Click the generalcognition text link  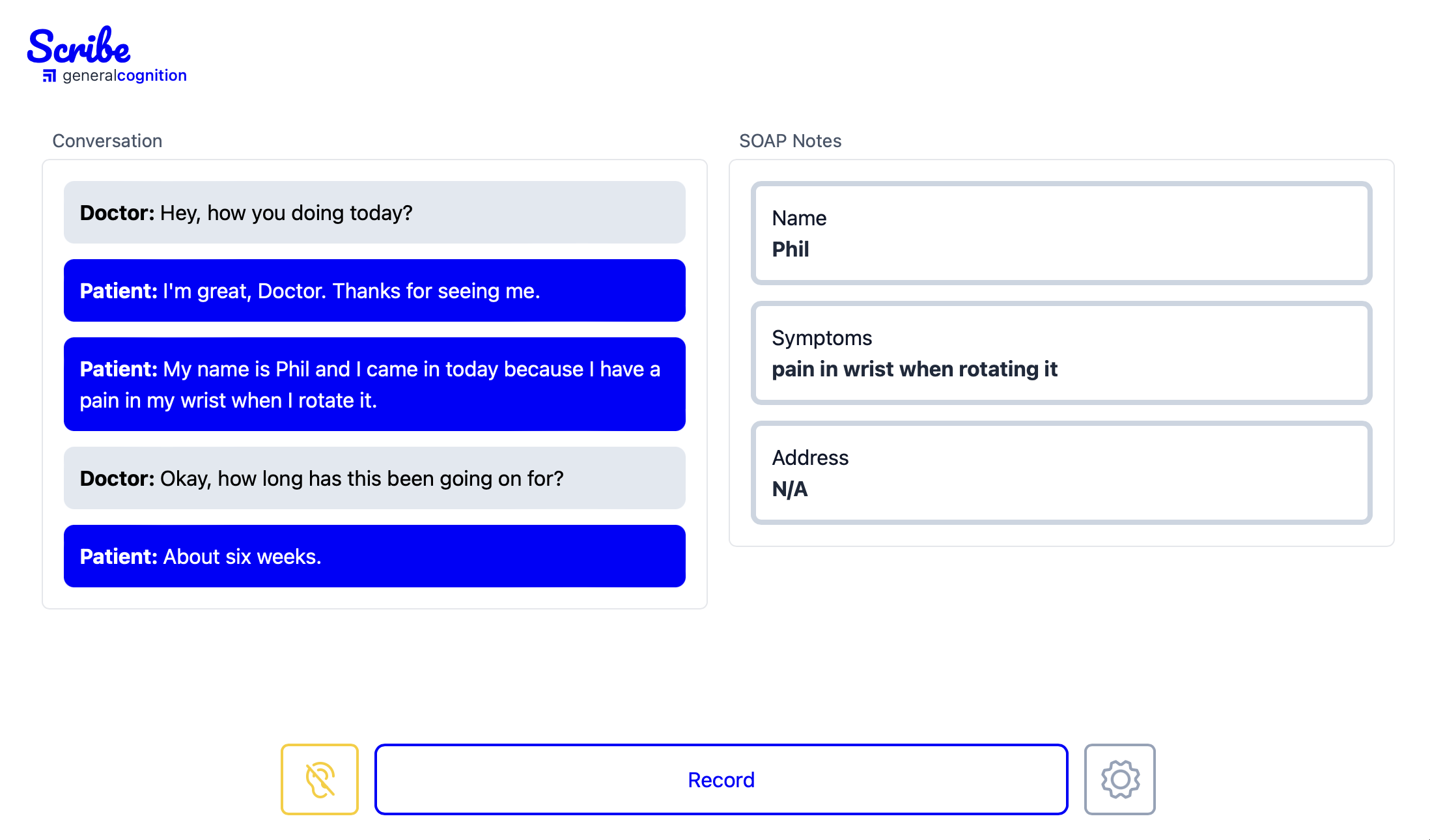[x=125, y=76]
